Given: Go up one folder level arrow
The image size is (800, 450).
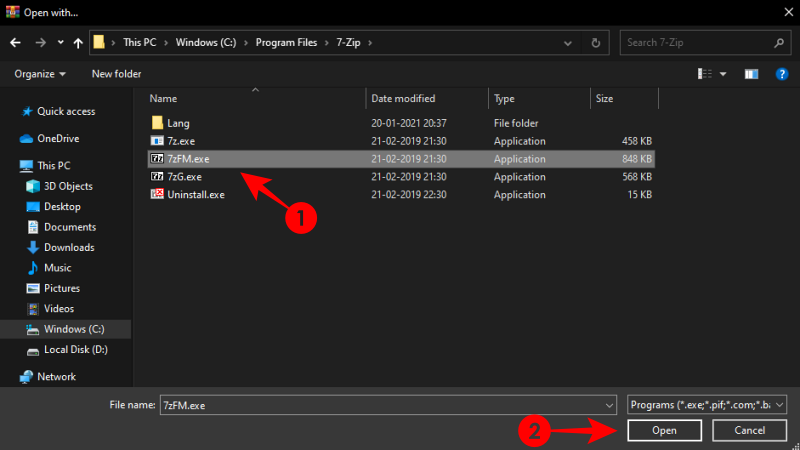Looking at the screenshot, I should (x=78, y=43).
